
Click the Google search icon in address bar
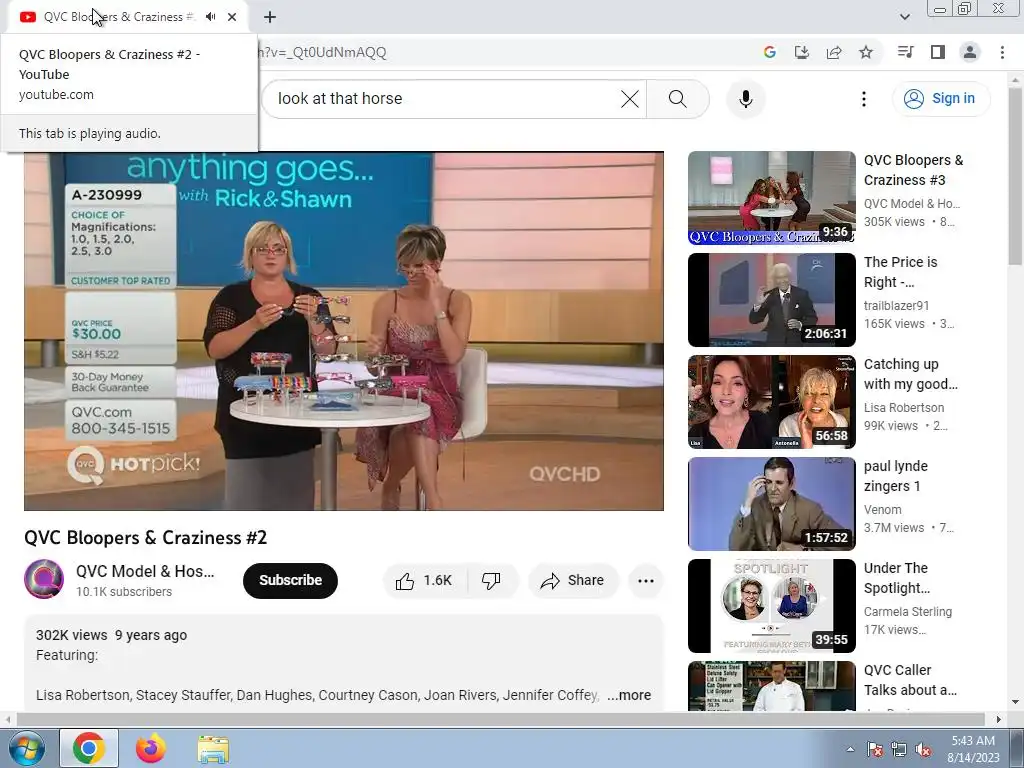769,52
